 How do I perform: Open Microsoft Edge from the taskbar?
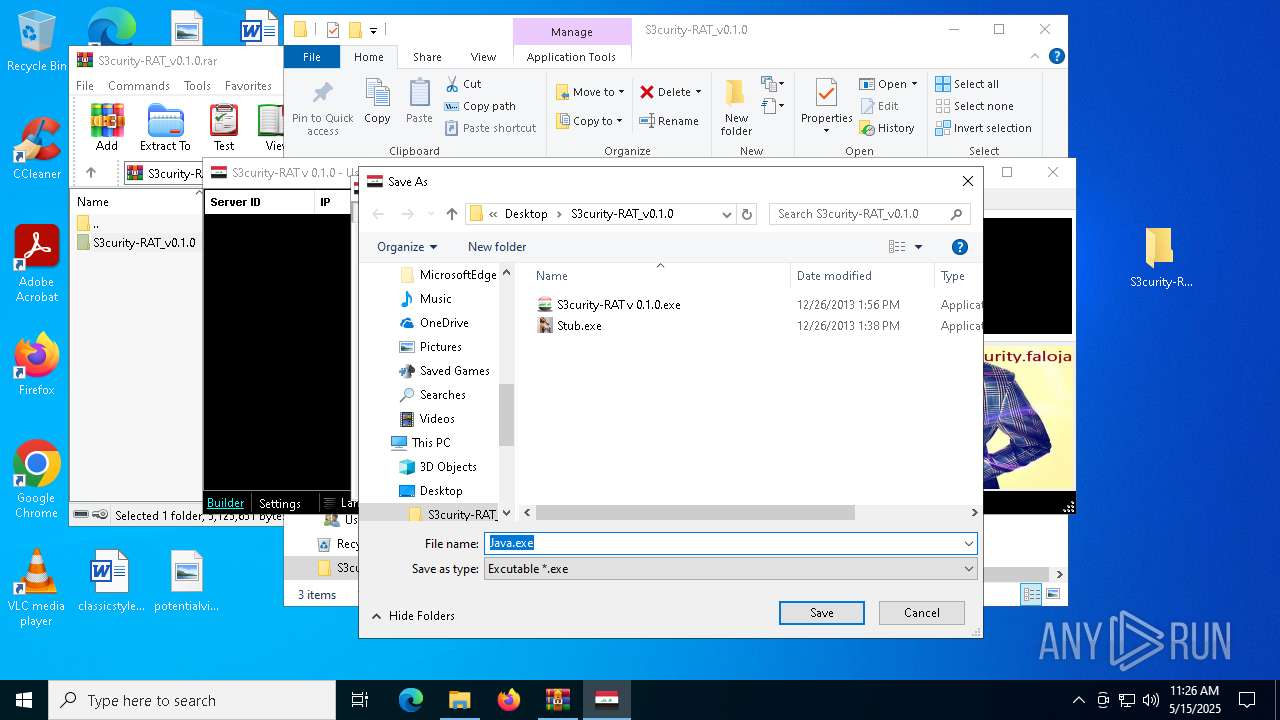(x=411, y=700)
